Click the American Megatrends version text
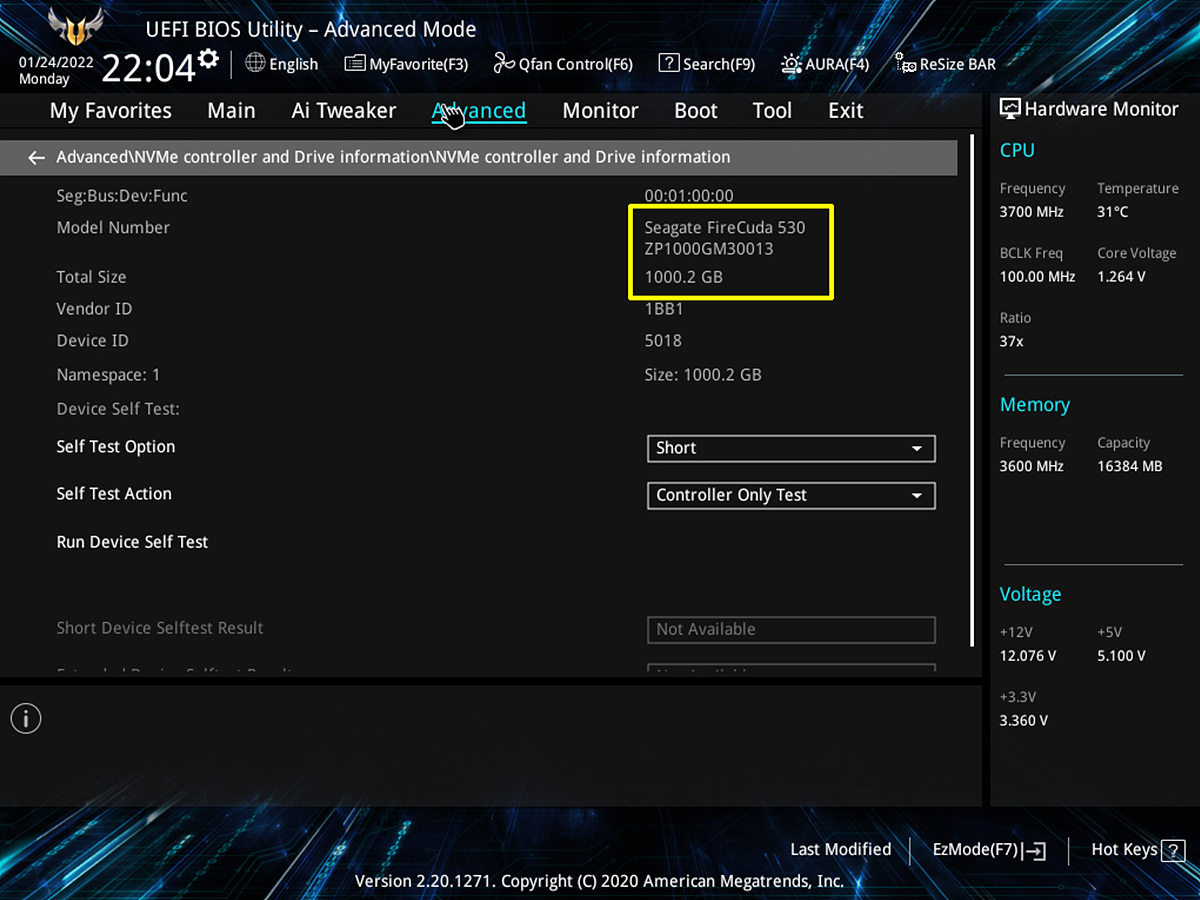Image resolution: width=1200 pixels, height=900 pixels. click(x=600, y=881)
